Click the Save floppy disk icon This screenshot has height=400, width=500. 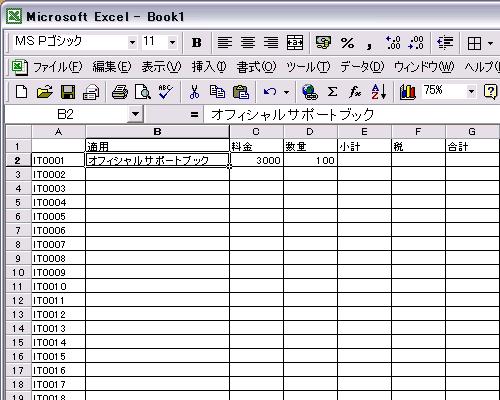pyautogui.click(x=68, y=92)
